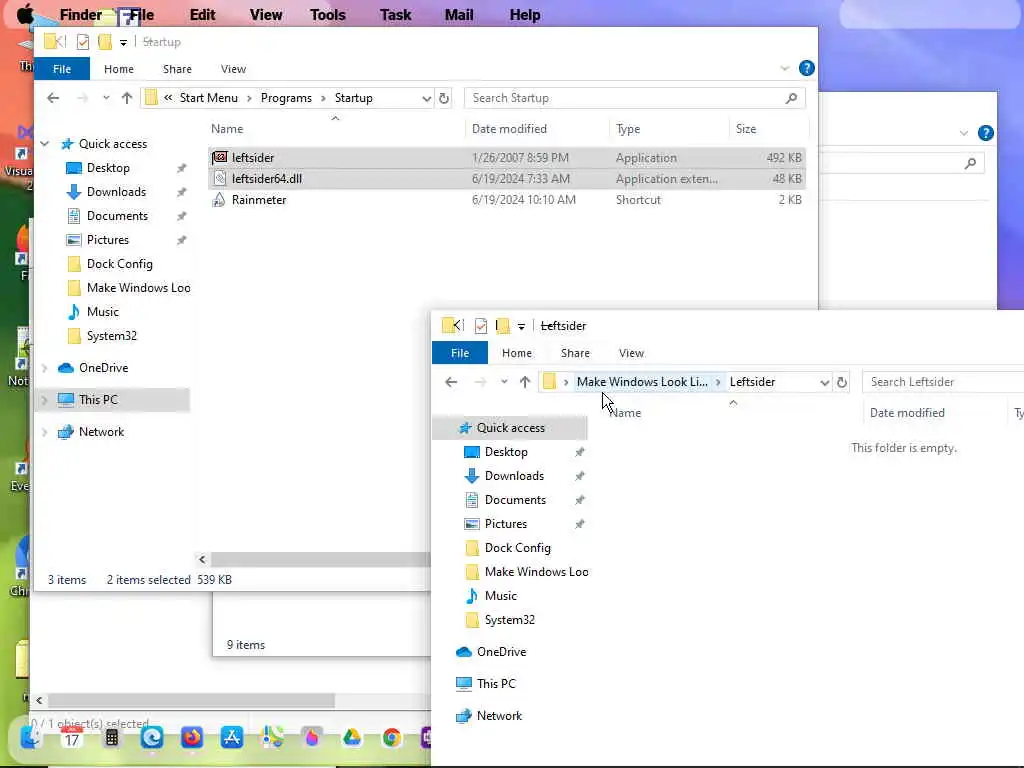Open address bar dropdown in Leftsider window
This screenshot has width=1024, height=768.
[825, 382]
